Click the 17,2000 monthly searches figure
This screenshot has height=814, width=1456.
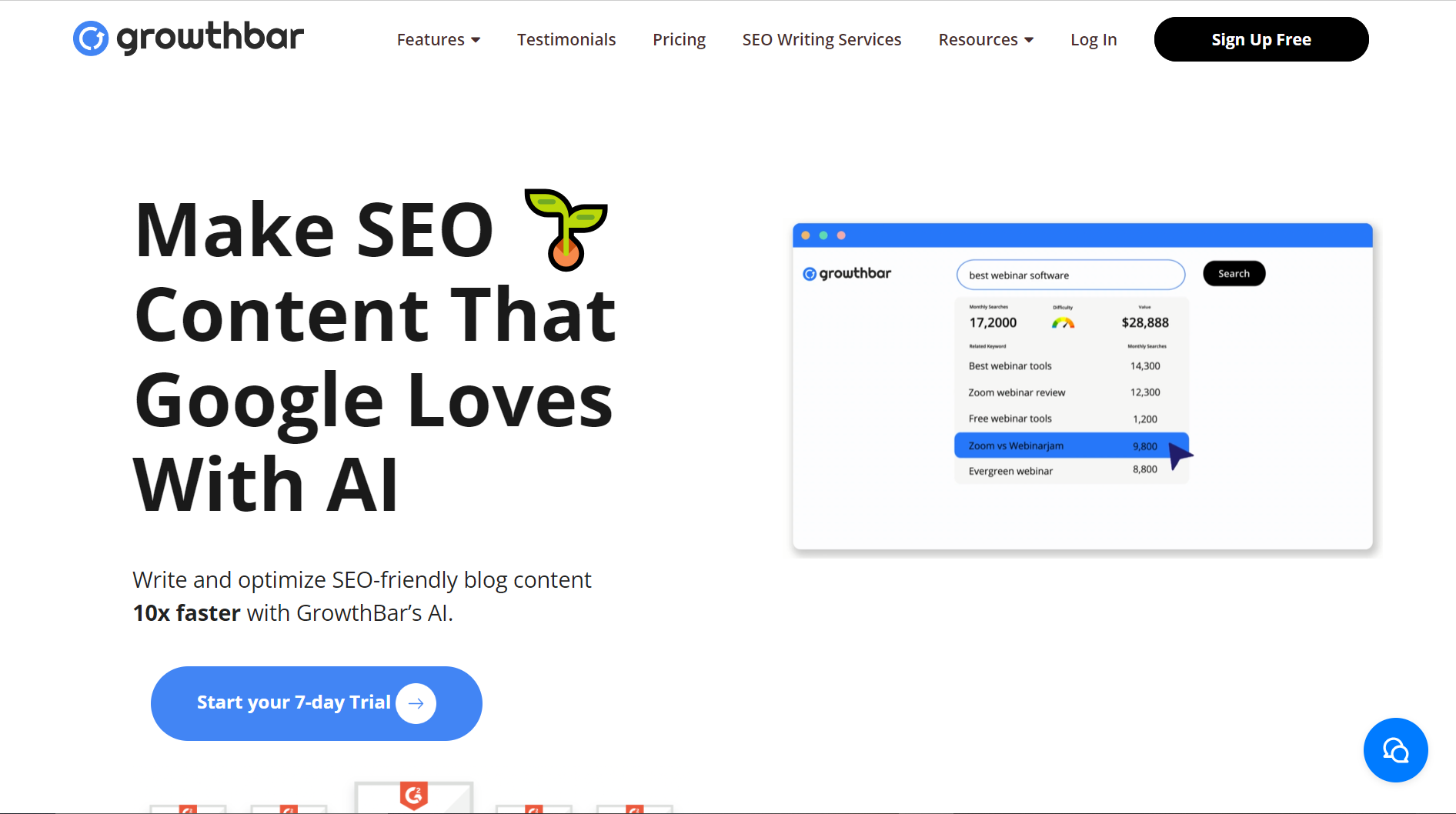(993, 322)
